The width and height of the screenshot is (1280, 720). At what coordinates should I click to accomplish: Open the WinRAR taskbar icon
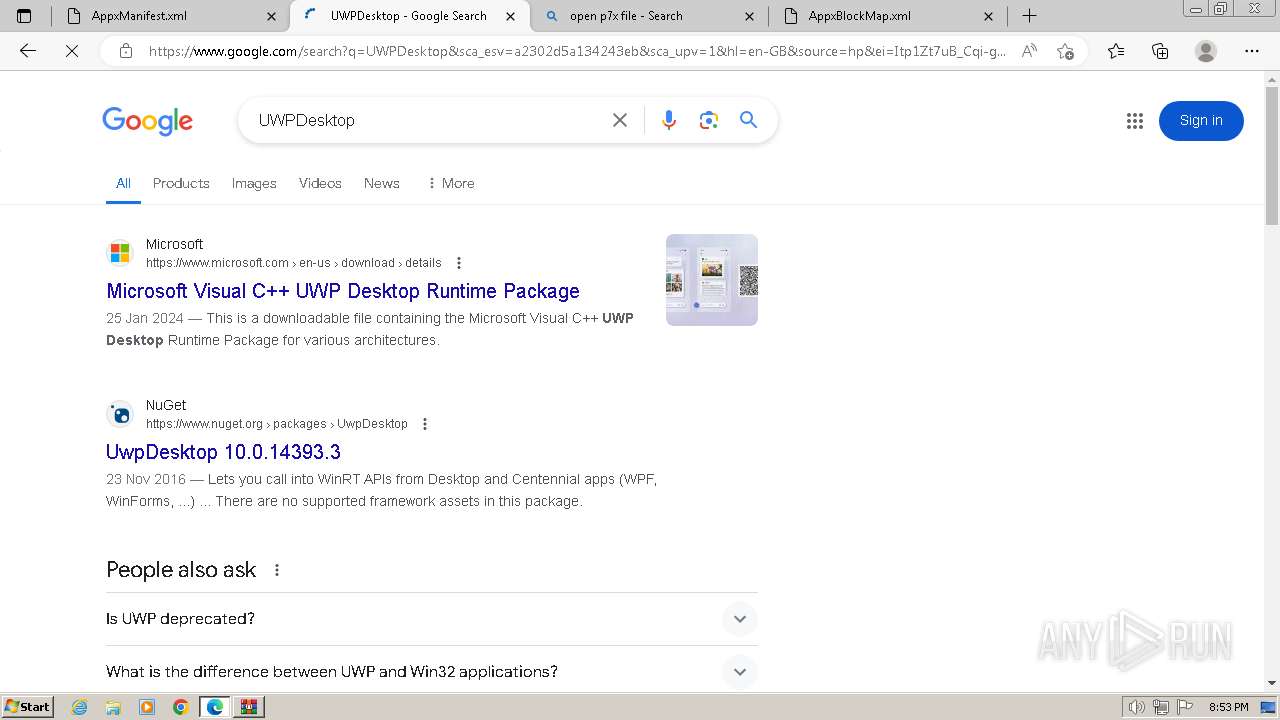tap(249, 707)
